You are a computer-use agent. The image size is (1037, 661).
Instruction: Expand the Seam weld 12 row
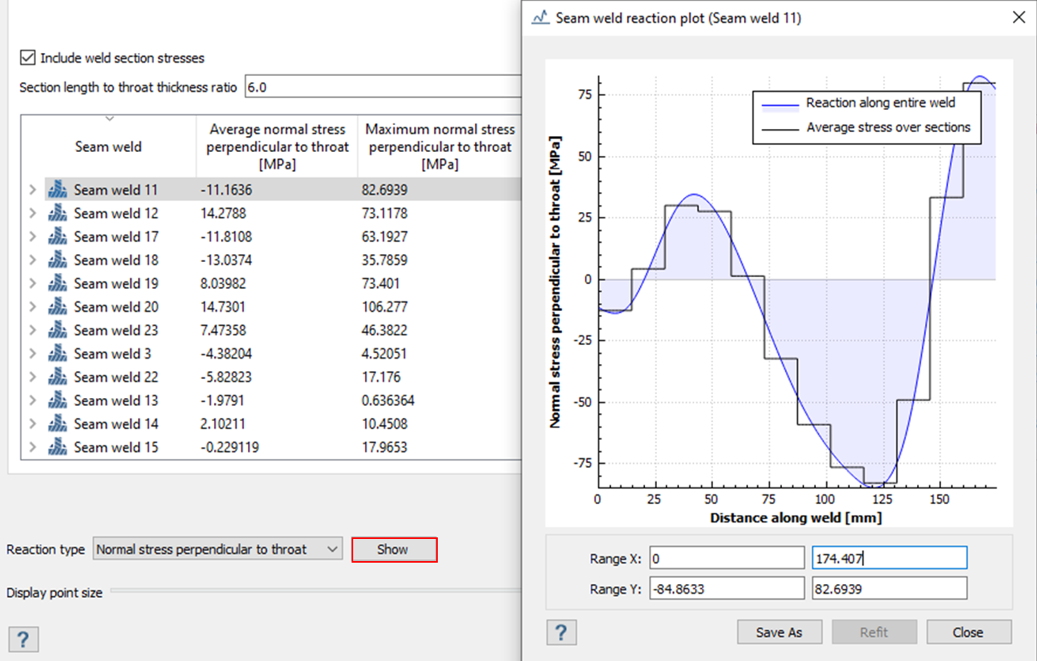[32, 213]
